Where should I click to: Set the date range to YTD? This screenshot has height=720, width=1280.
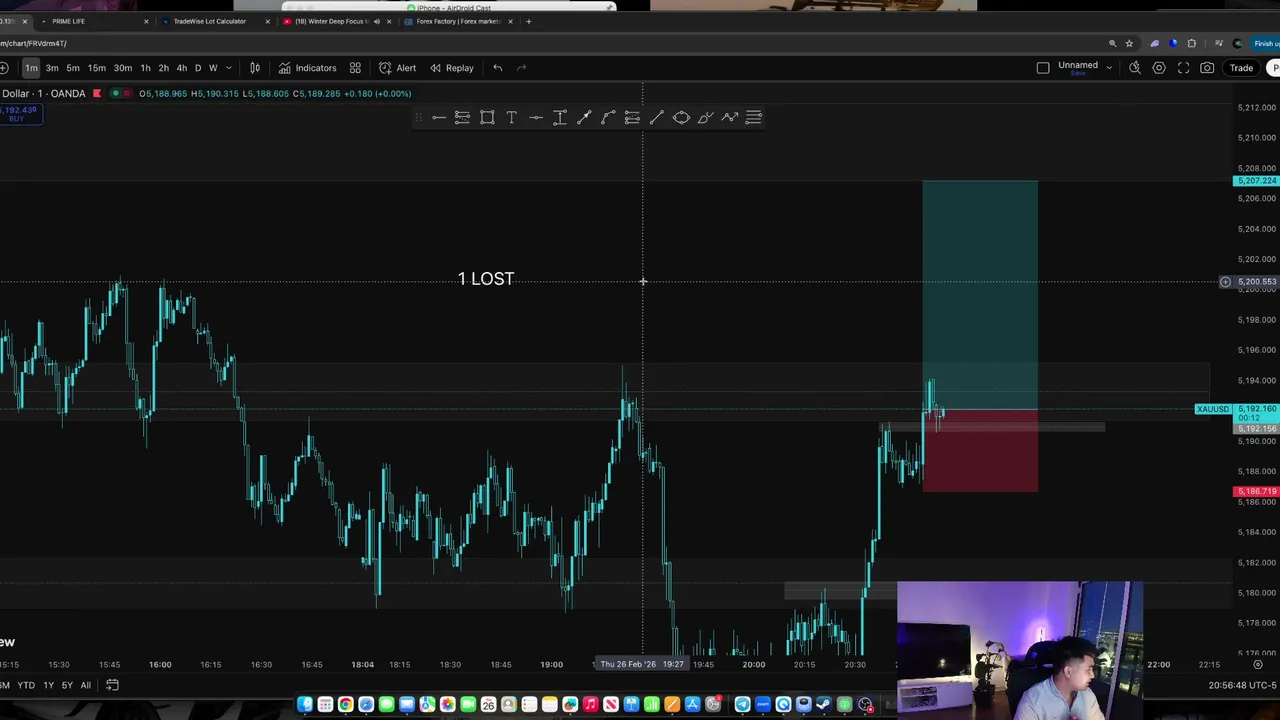point(26,685)
